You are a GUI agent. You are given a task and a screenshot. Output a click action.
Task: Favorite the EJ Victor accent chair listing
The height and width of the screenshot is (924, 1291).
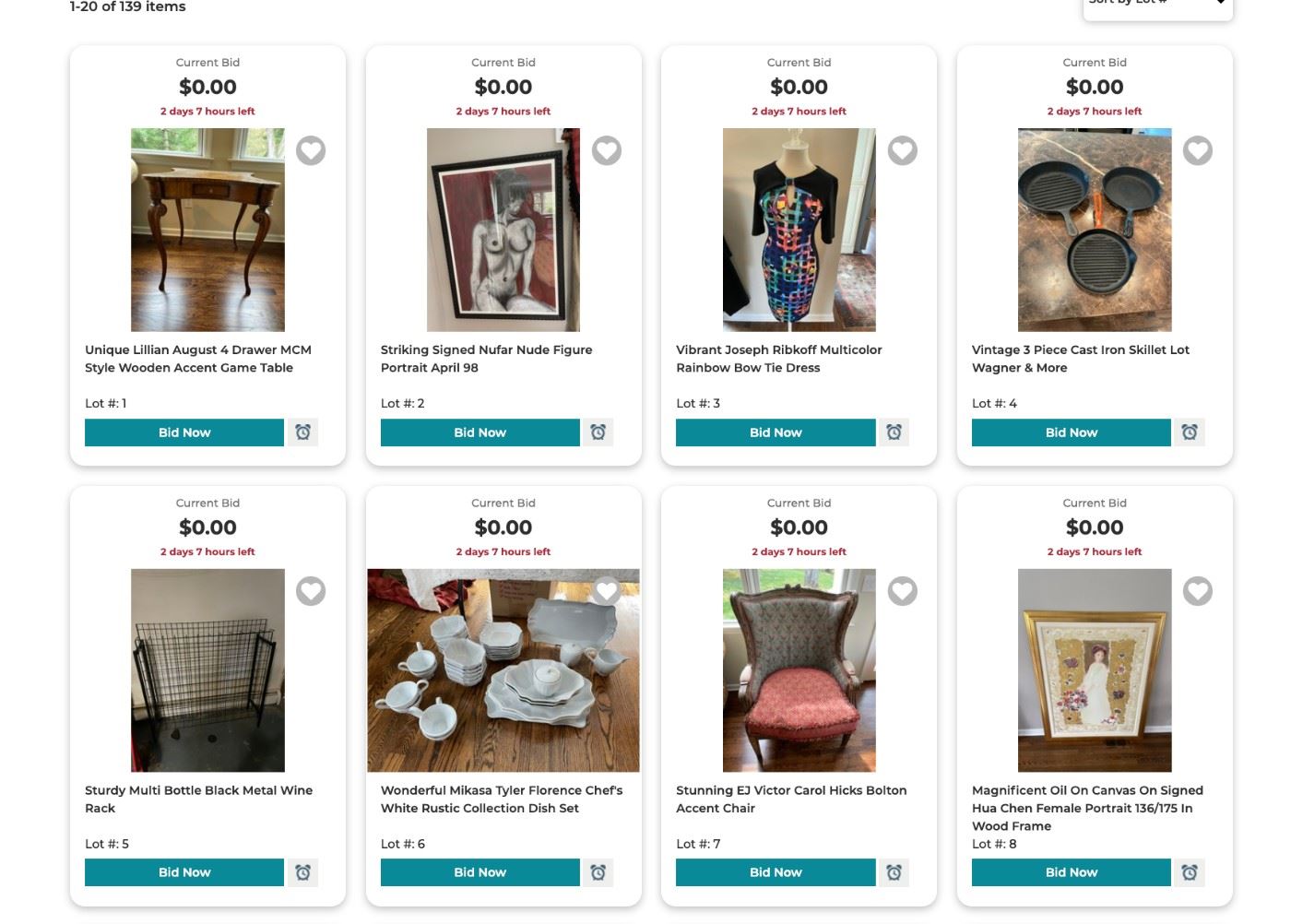coord(902,591)
